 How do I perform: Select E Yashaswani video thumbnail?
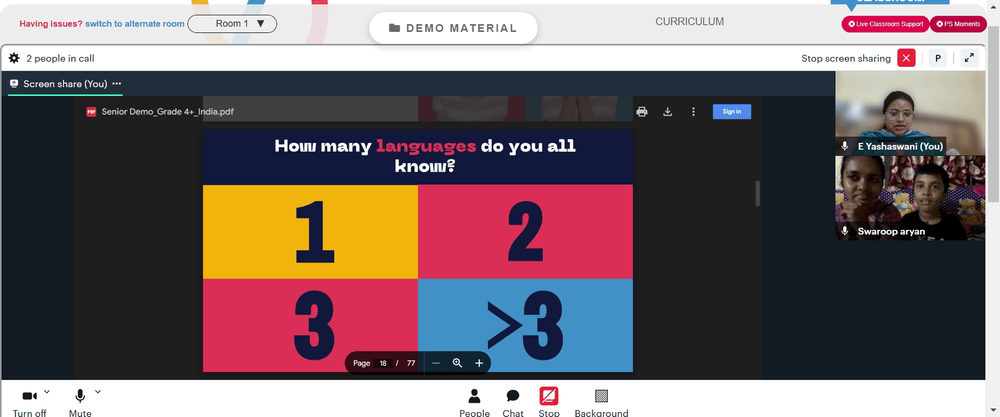910,113
